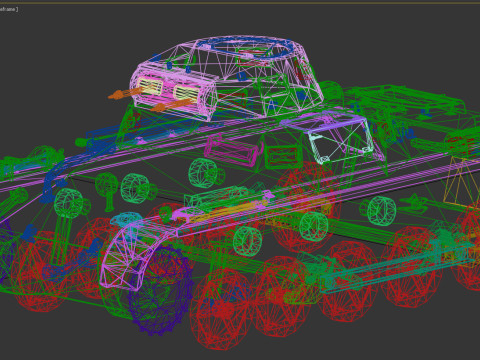Open the Wireframe shading viewport label menu

pos(8,9)
